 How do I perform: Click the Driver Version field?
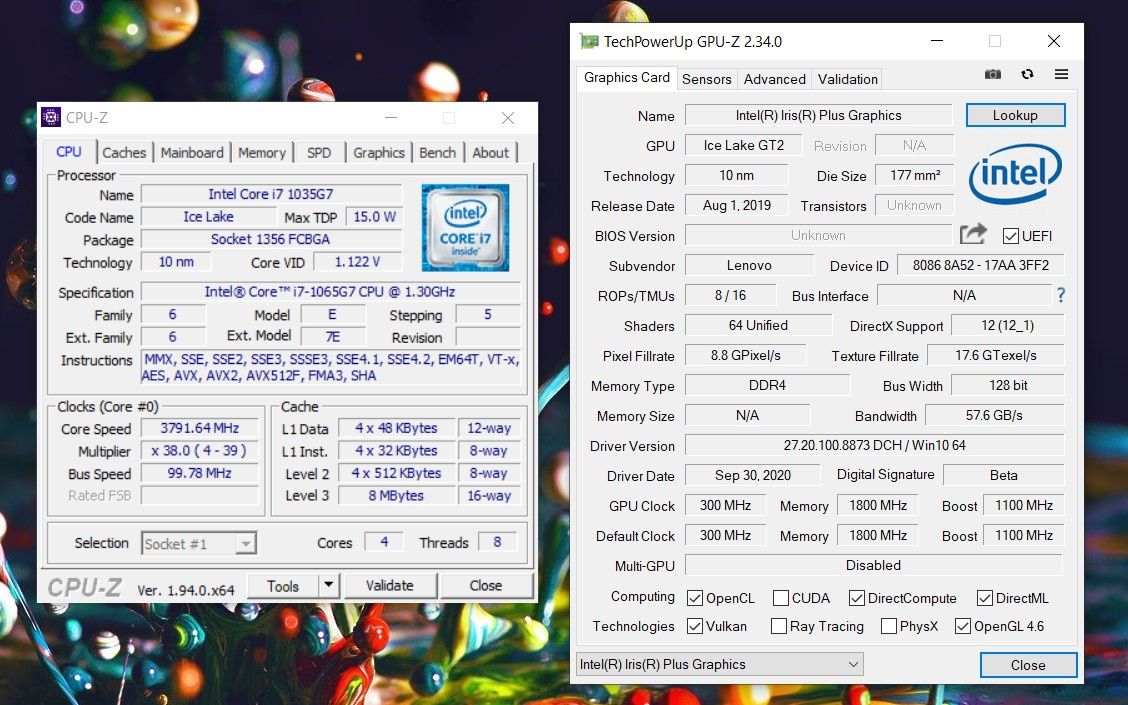pyautogui.click(x=874, y=445)
